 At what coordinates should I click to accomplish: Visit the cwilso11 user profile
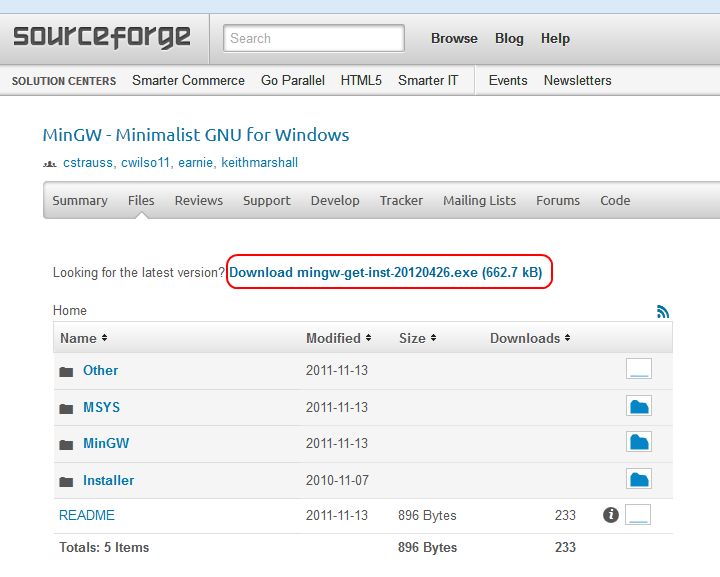click(146, 162)
